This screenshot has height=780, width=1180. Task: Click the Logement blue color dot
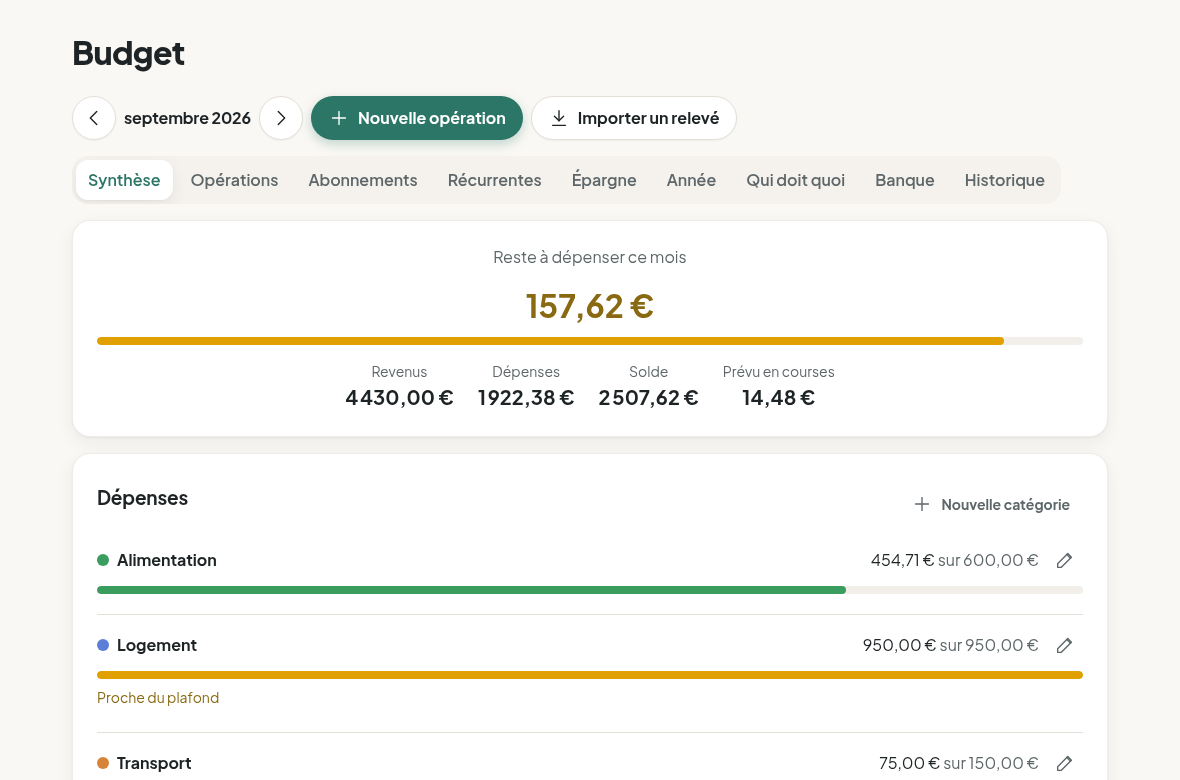103,645
